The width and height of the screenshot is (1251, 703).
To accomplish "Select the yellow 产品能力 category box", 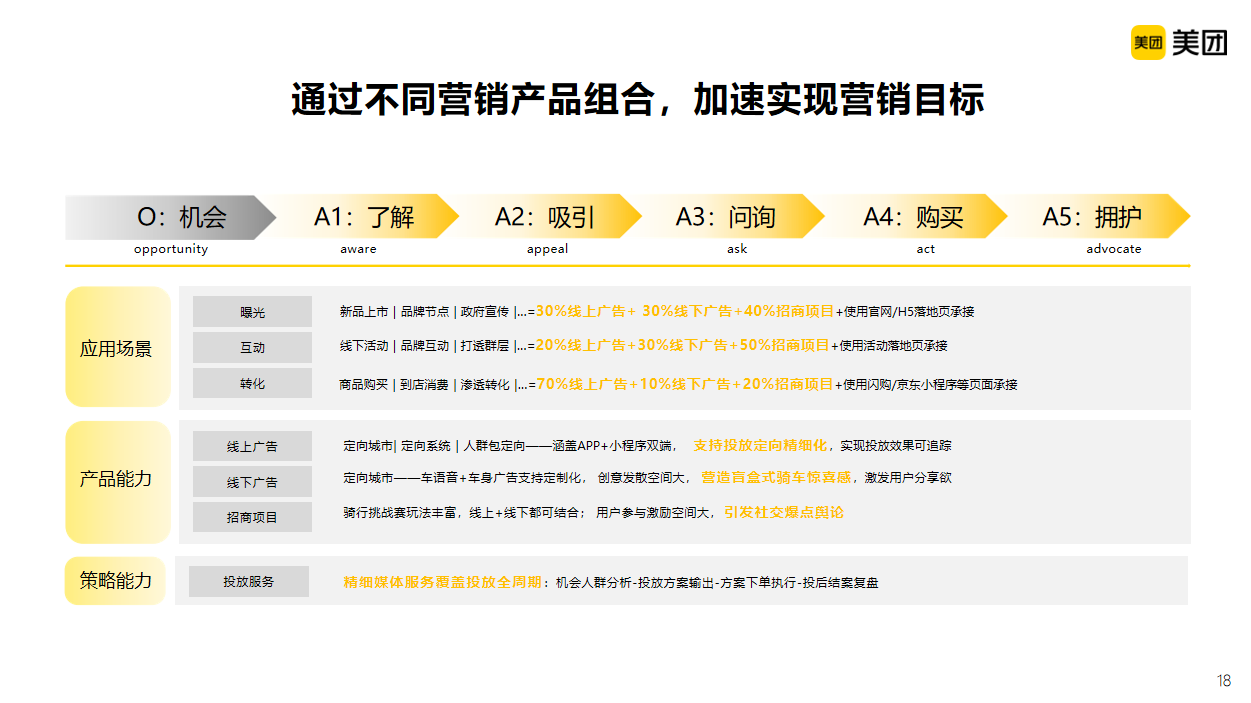I will pos(117,479).
